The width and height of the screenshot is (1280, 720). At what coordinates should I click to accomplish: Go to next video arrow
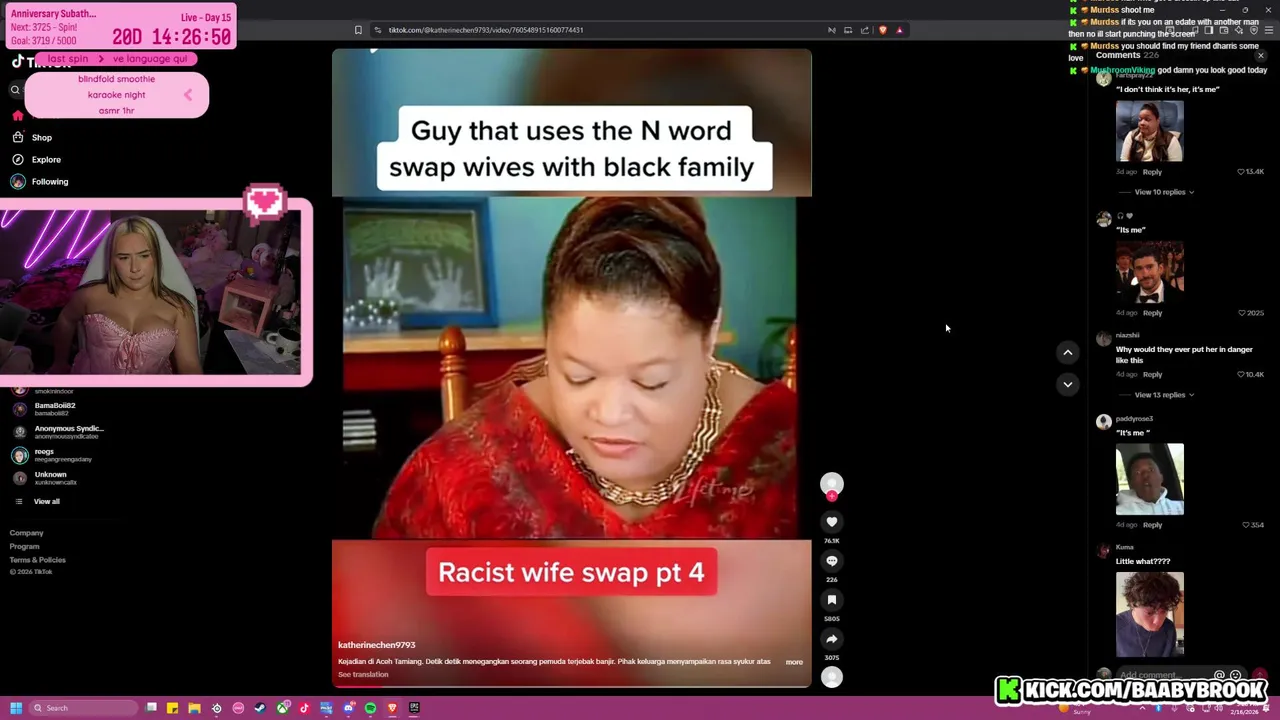pos(1067,384)
